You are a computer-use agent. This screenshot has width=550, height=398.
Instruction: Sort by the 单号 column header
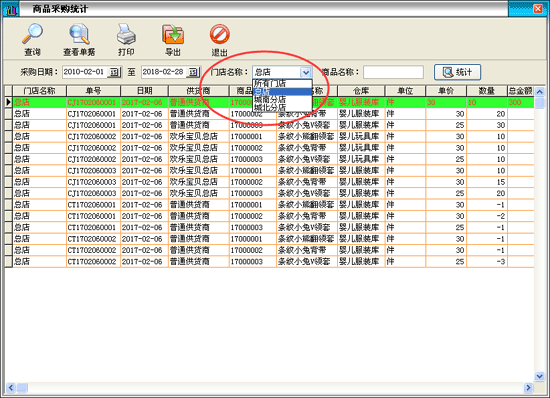(93, 91)
